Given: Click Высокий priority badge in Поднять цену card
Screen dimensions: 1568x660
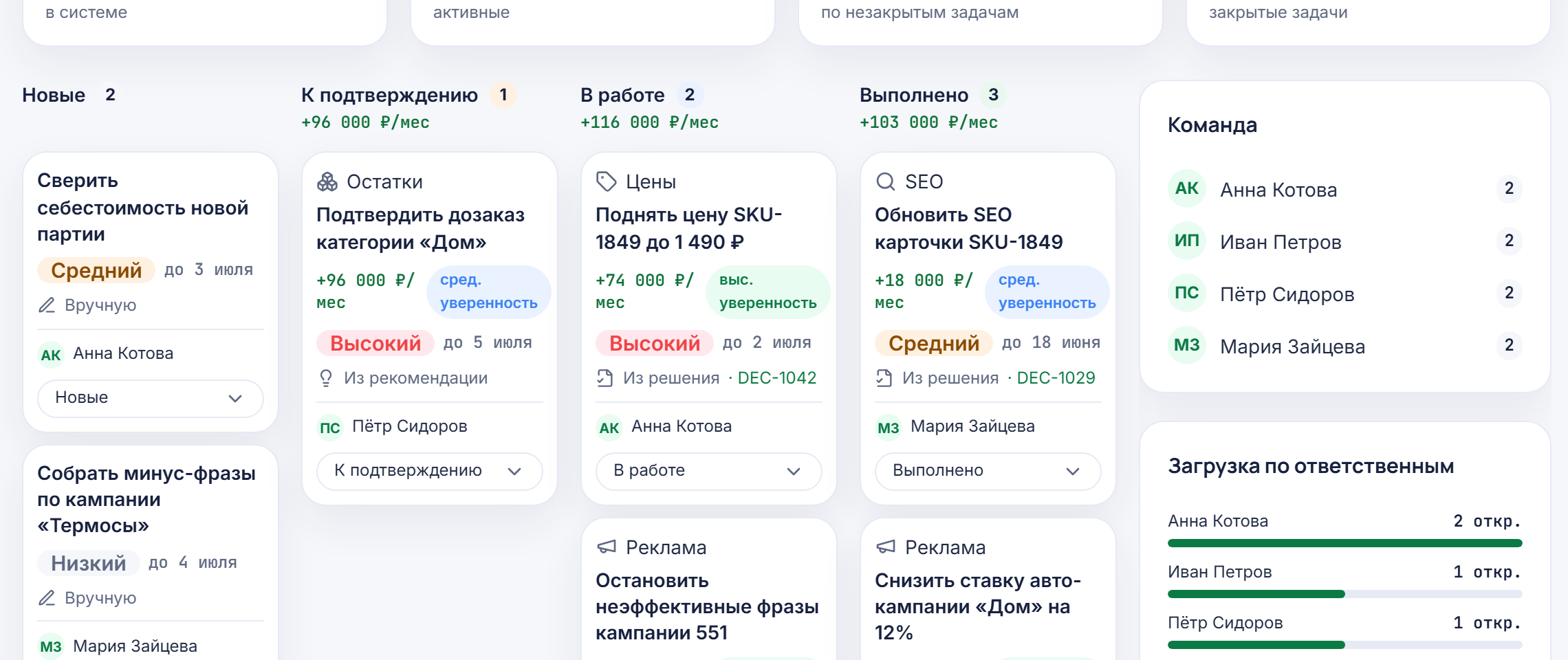Looking at the screenshot, I should coord(655,343).
